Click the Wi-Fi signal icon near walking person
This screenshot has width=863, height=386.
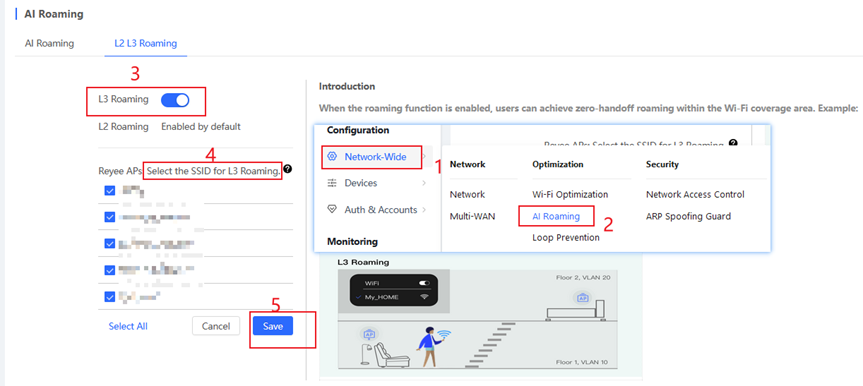[445, 334]
